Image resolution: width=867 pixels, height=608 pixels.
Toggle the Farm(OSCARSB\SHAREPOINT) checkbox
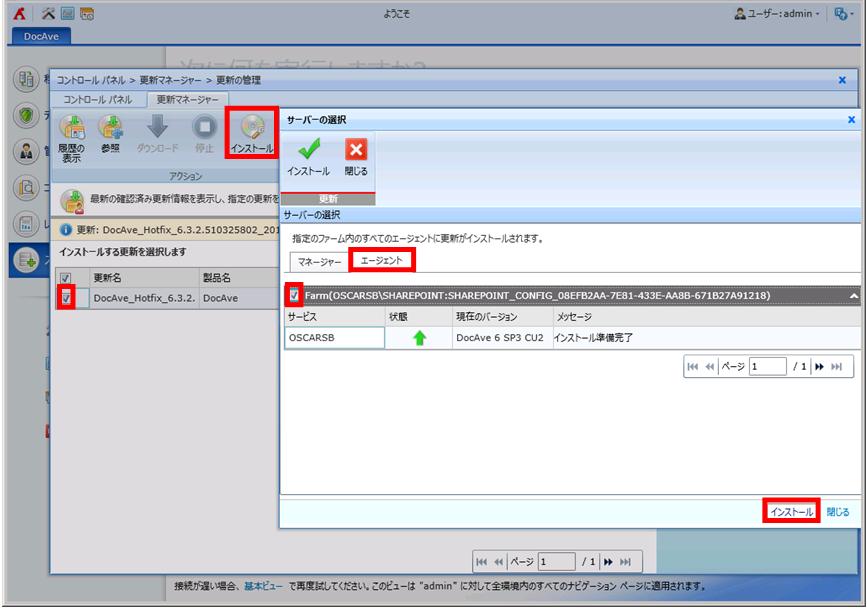click(294, 296)
